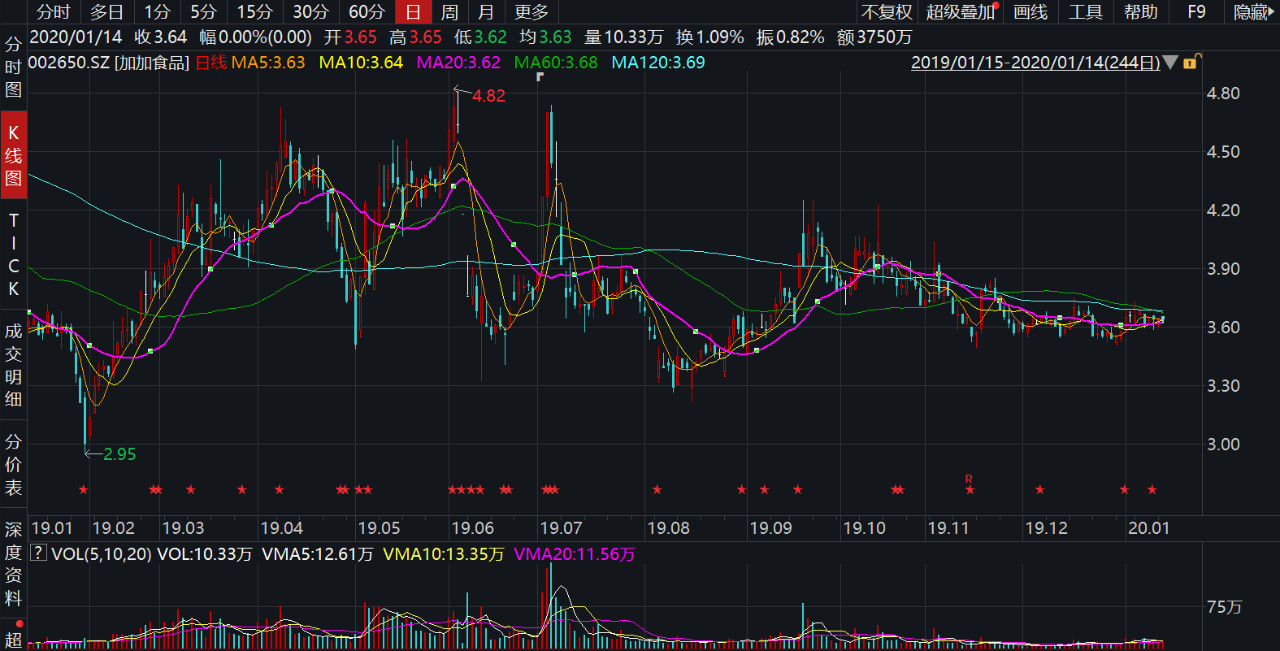Click the red star event marker above 19.08
This screenshot has width=1280, height=651.
pyautogui.click(x=657, y=489)
